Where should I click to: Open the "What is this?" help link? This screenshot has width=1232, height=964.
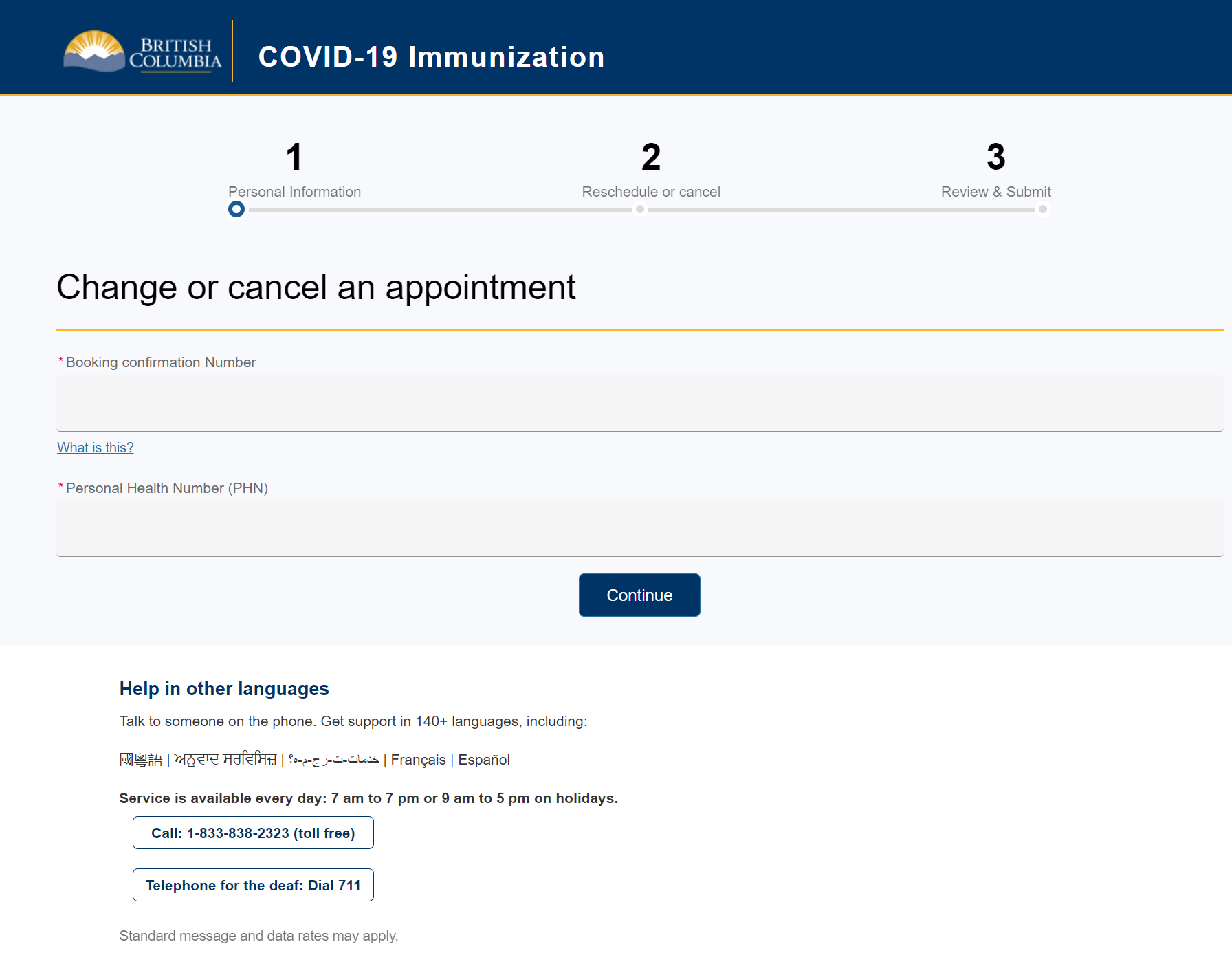coord(96,448)
